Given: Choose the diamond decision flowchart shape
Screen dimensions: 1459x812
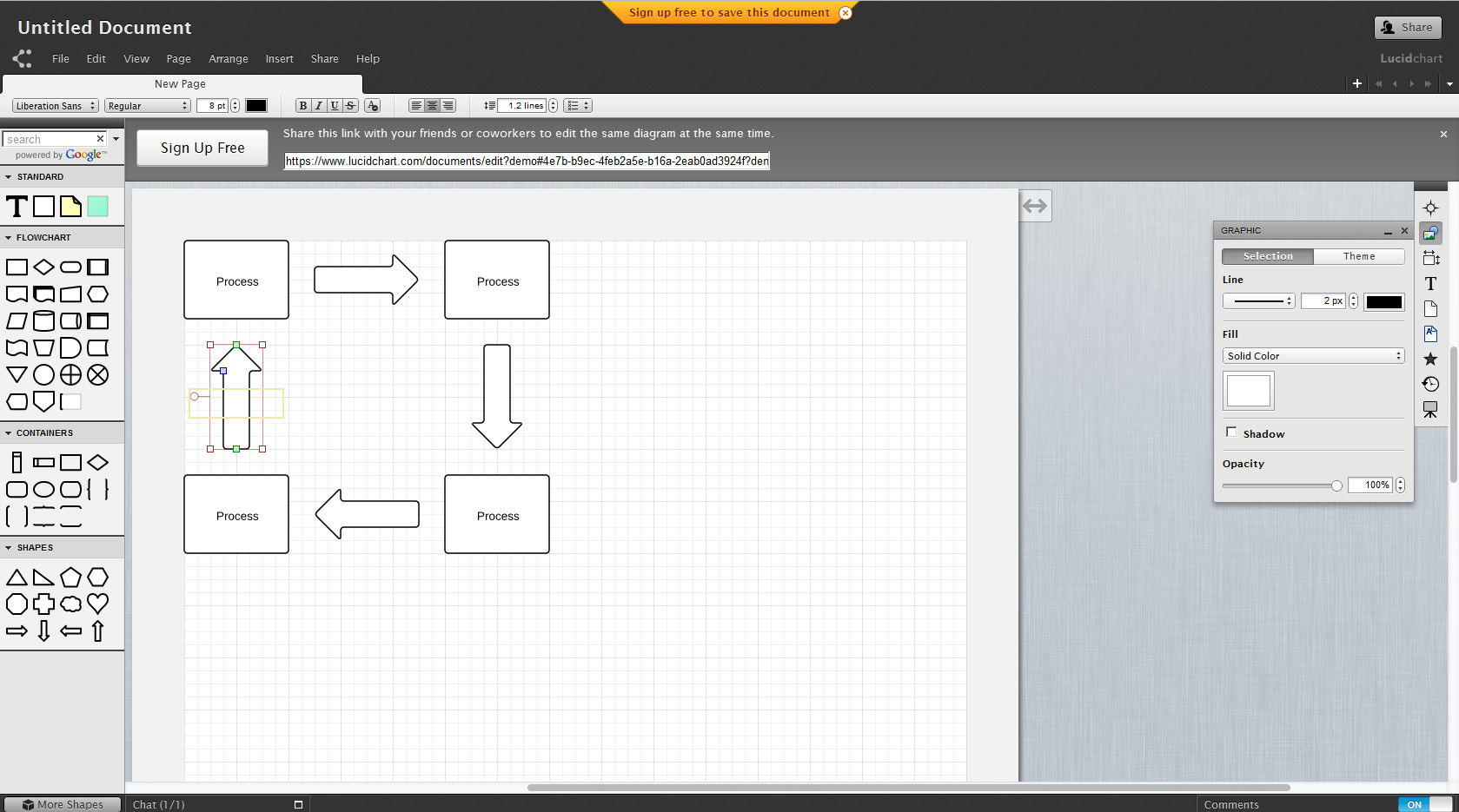Looking at the screenshot, I should pyautogui.click(x=43, y=267).
